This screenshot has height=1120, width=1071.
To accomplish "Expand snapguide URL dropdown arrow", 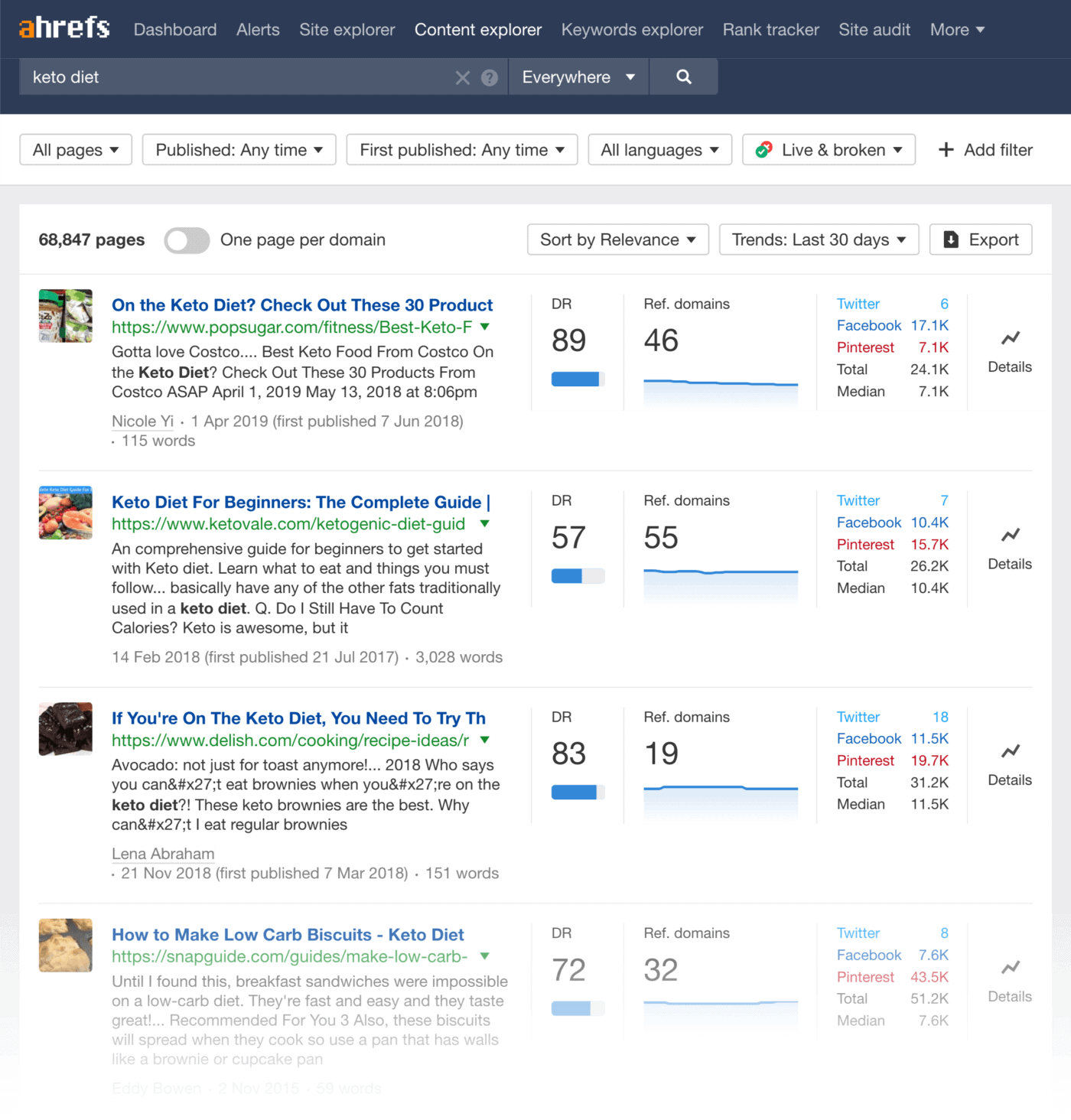I will coord(485,956).
